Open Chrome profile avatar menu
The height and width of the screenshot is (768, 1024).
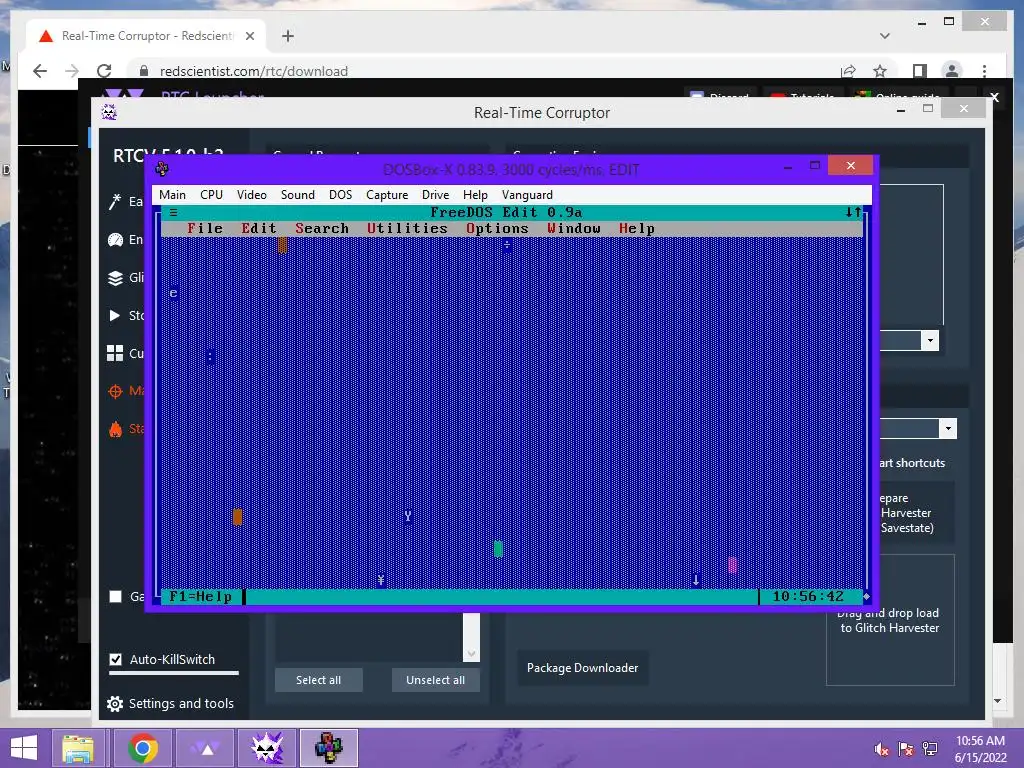(x=952, y=71)
